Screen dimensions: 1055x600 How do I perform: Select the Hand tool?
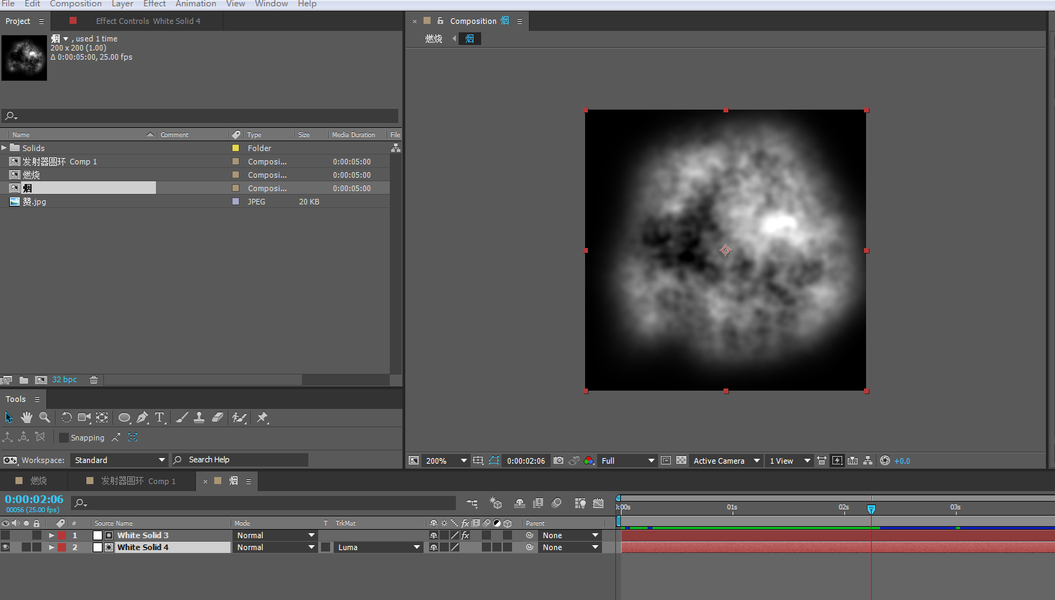tap(26, 418)
